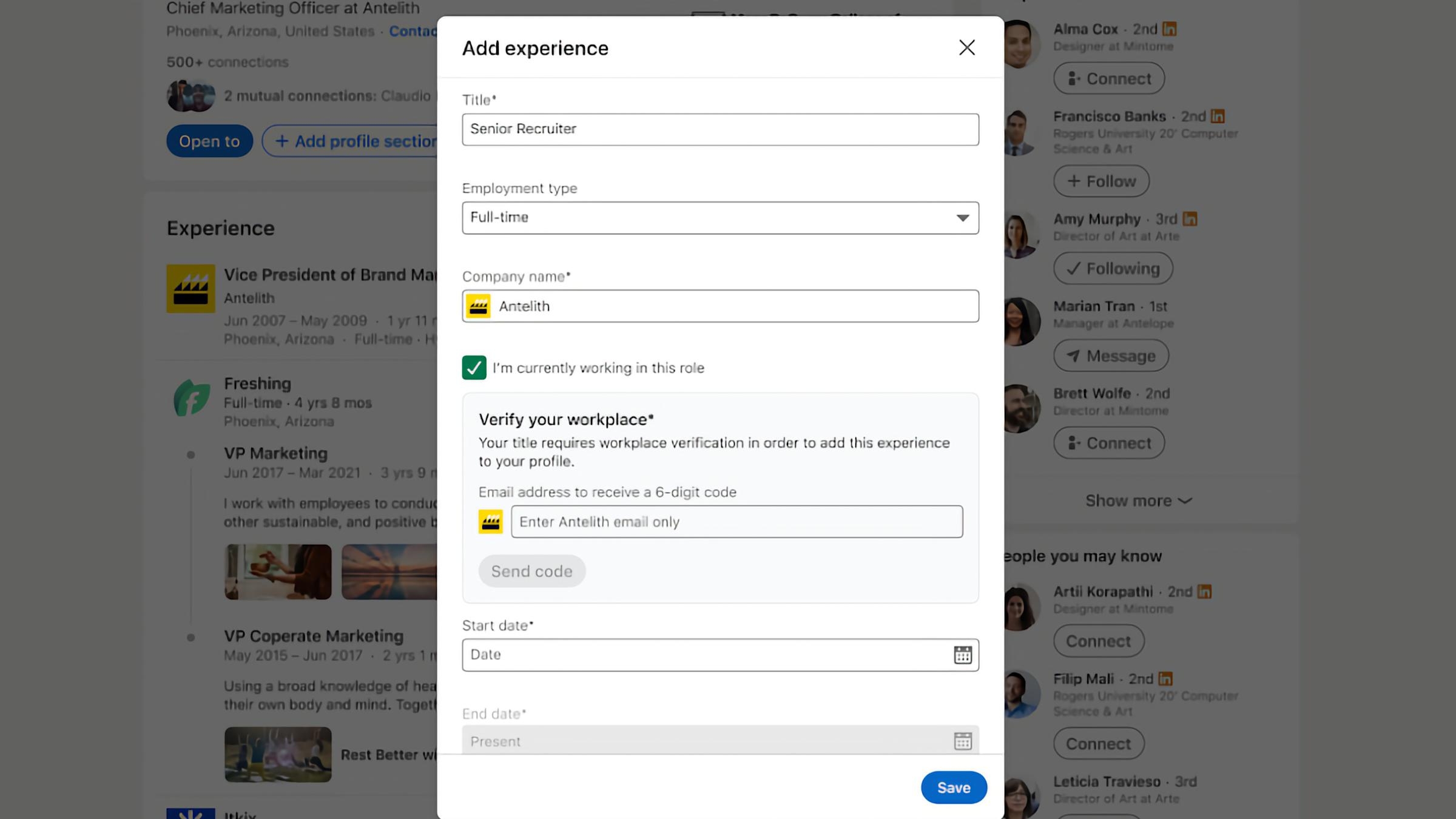Open the Start date calendar picker
The width and height of the screenshot is (1456, 819).
pyautogui.click(x=963, y=655)
